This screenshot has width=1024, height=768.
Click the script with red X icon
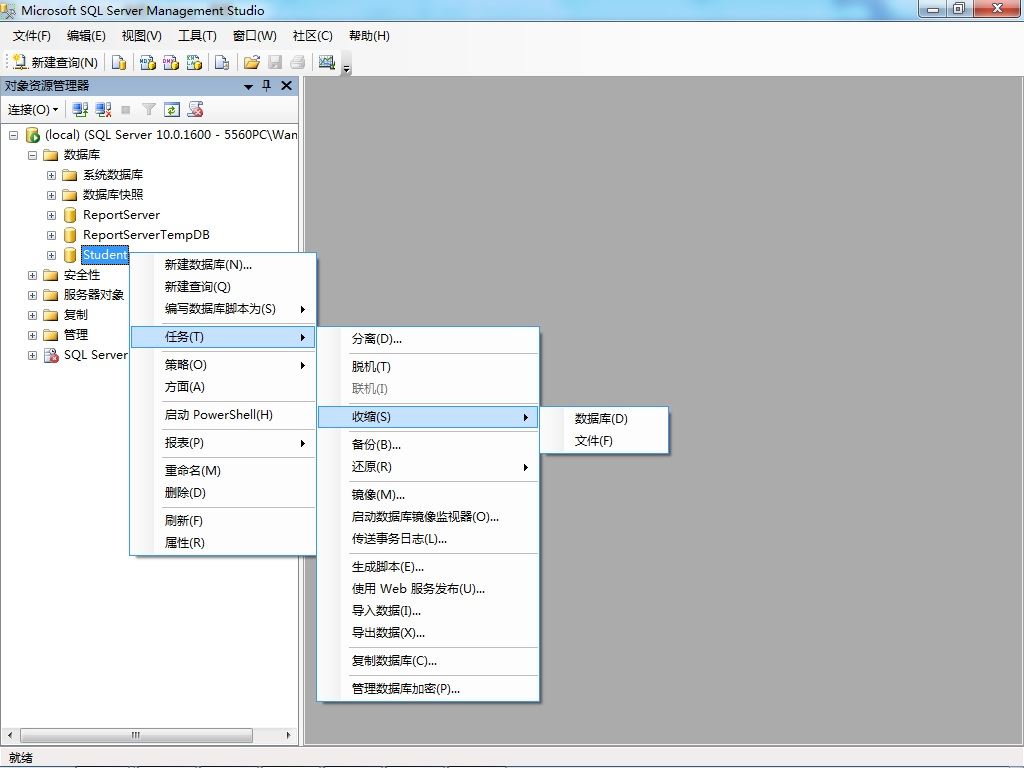point(195,110)
